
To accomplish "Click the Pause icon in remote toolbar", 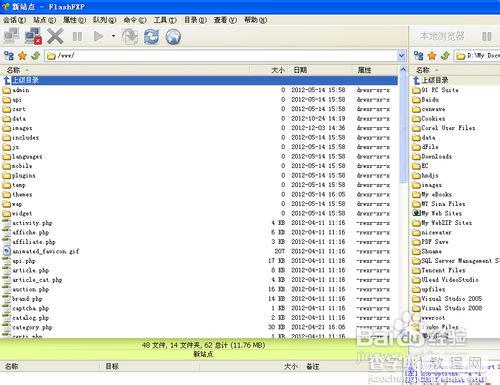I will tap(77, 36).
